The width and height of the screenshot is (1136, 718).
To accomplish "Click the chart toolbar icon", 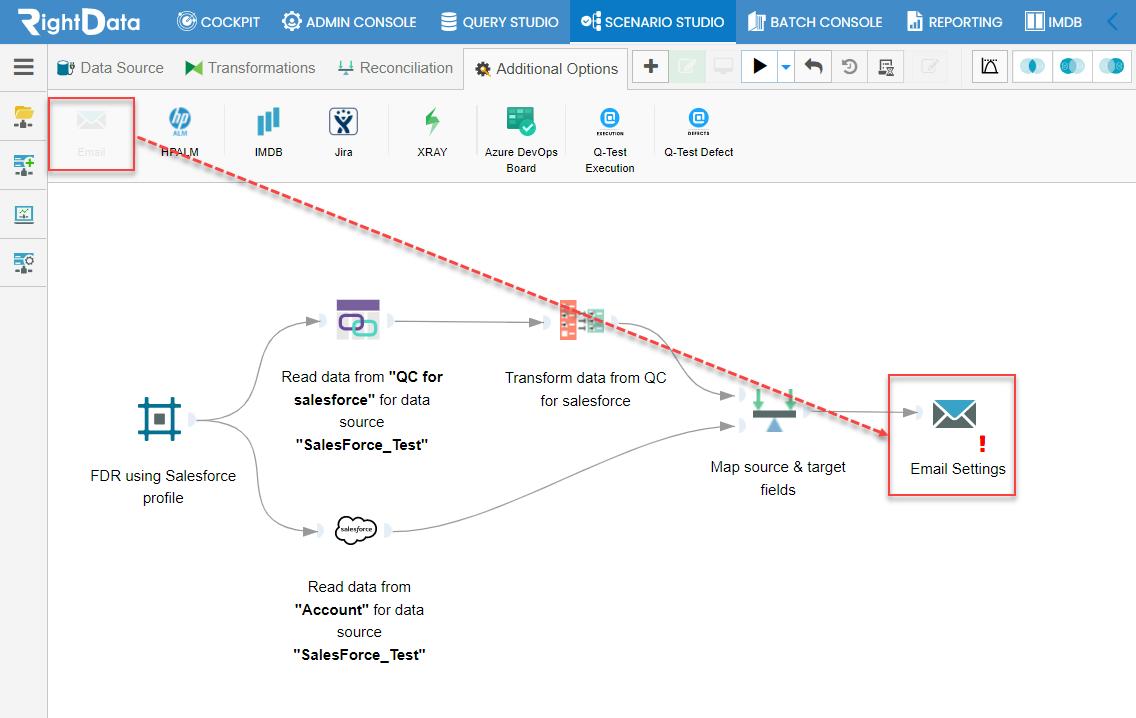I will [990, 67].
